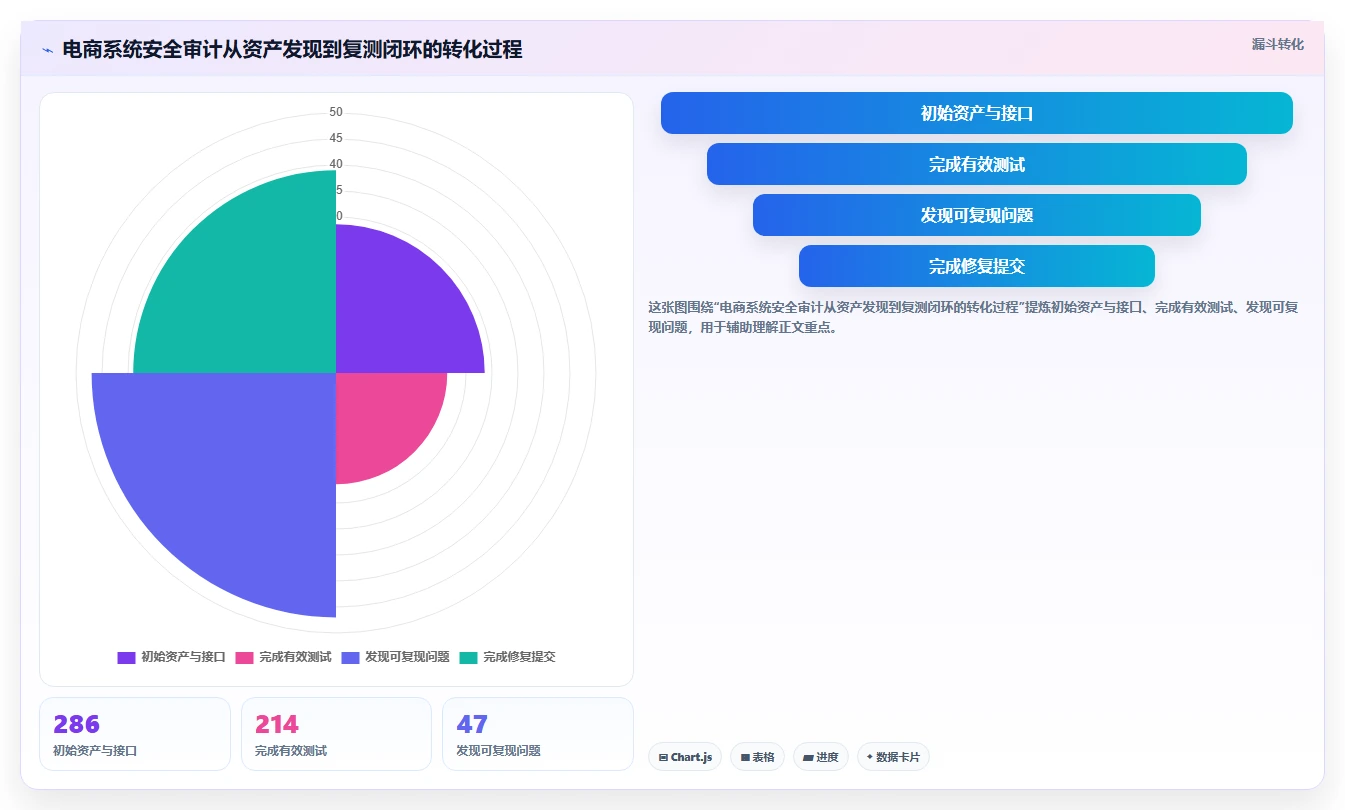Toggle the indigo 发现可复现问题 legend swatch
This screenshot has height=810, width=1345.
pos(350,657)
